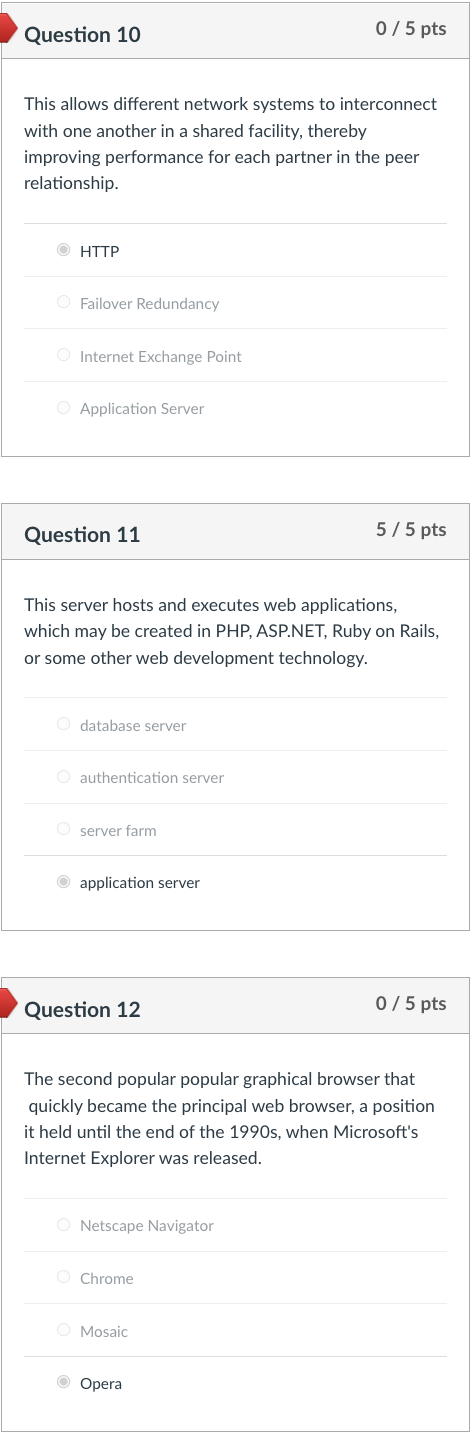Pick the application server option in Question 11
The width and height of the screenshot is (475, 1439).
click(x=64, y=882)
